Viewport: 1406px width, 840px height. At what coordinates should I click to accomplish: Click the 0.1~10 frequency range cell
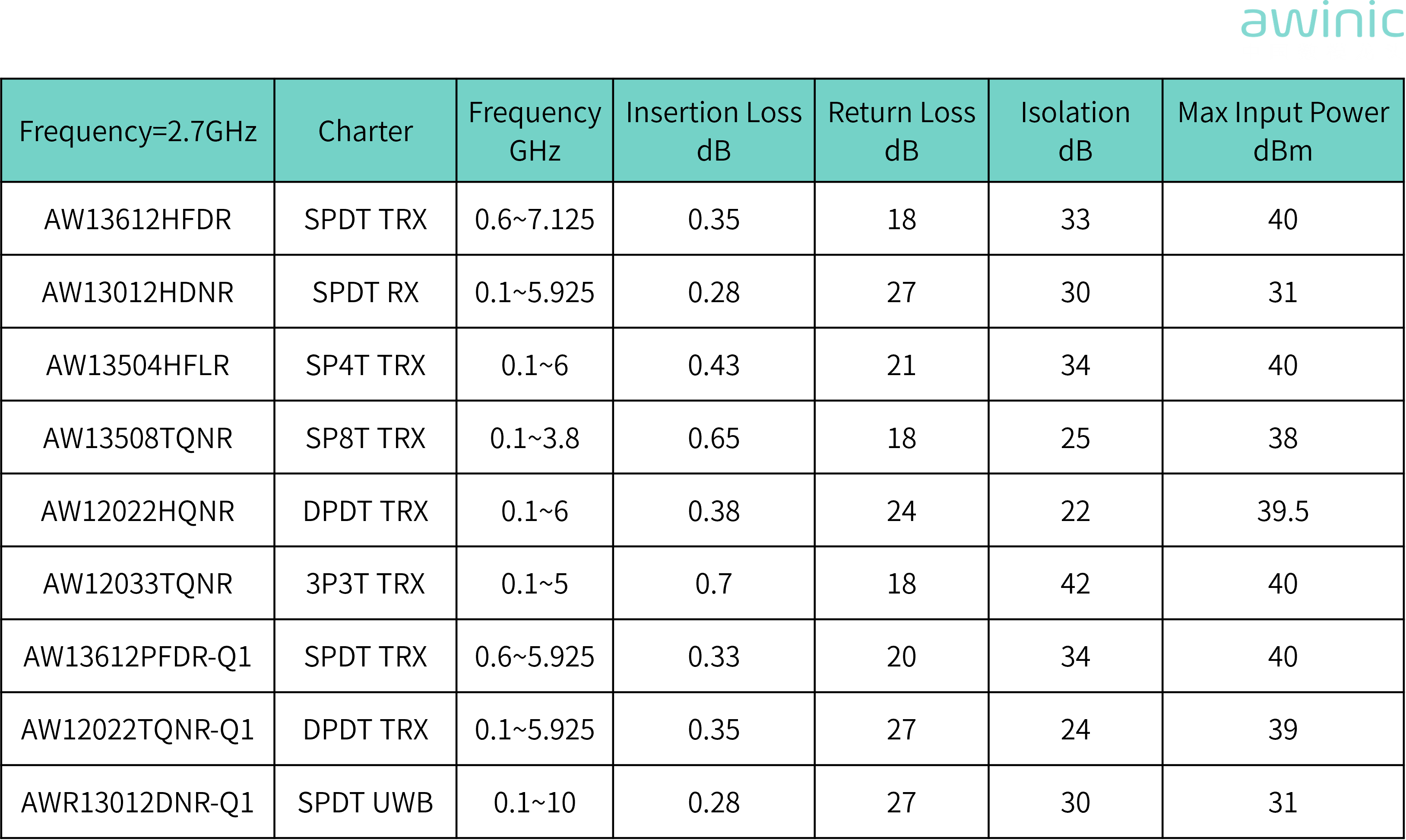click(535, 802)
